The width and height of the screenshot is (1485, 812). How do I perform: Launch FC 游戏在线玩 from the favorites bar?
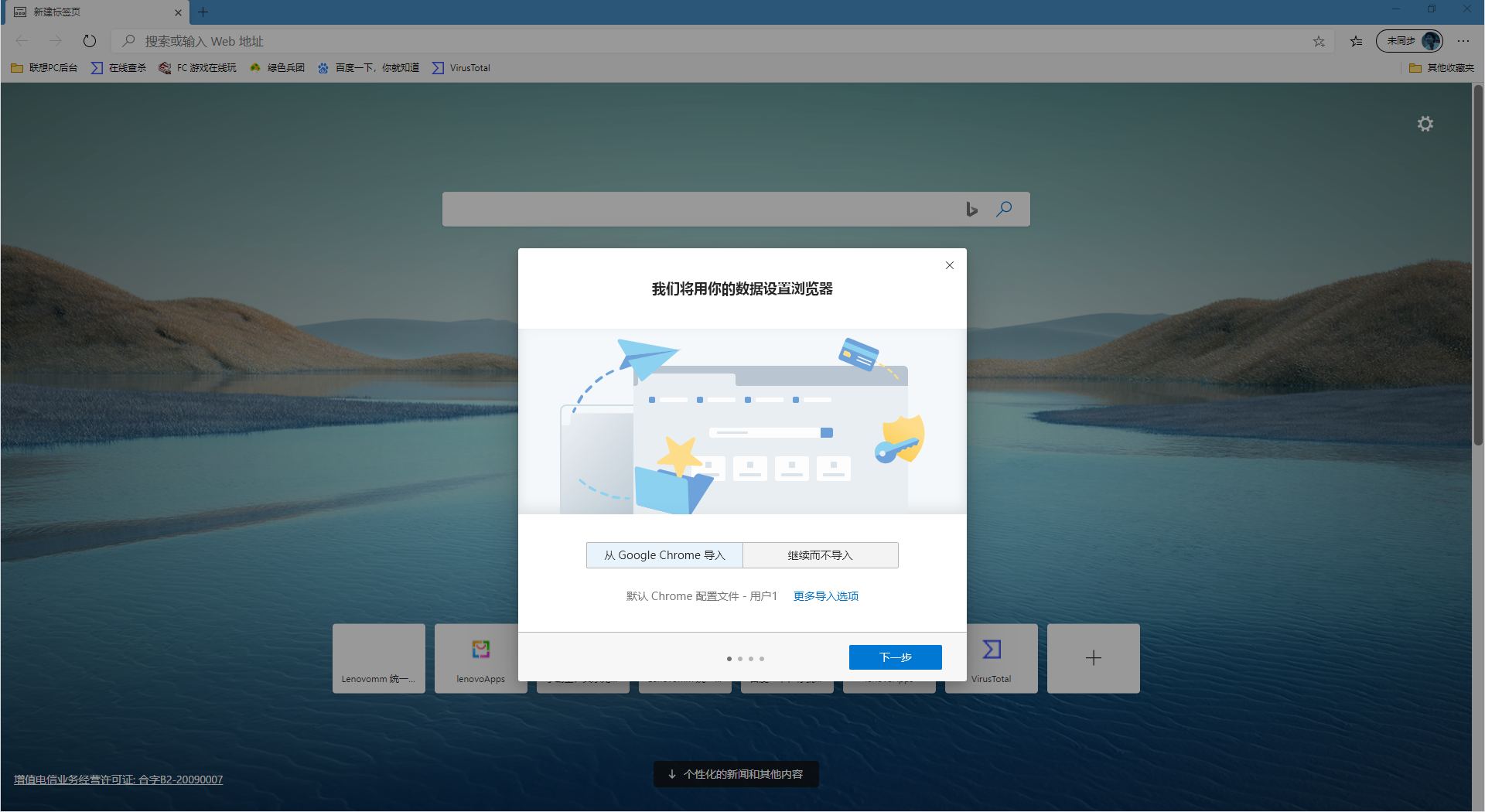[197, 68]
